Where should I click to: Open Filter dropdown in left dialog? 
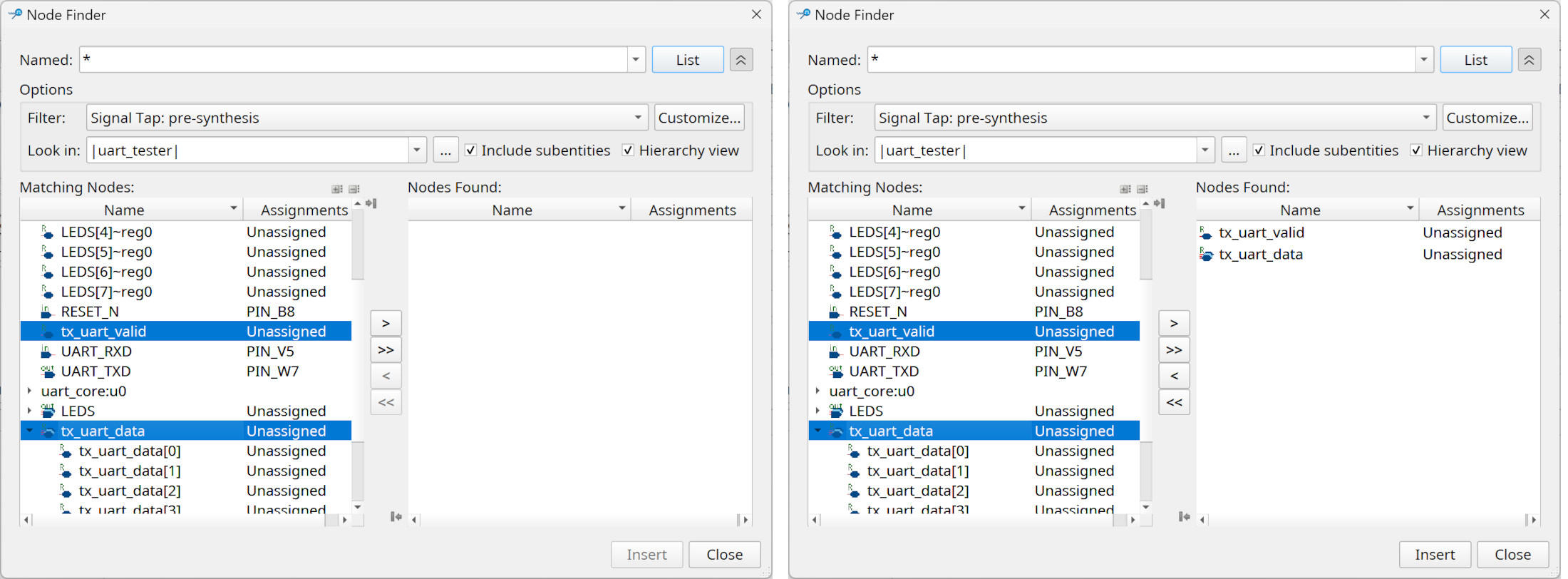click(637, 118)
